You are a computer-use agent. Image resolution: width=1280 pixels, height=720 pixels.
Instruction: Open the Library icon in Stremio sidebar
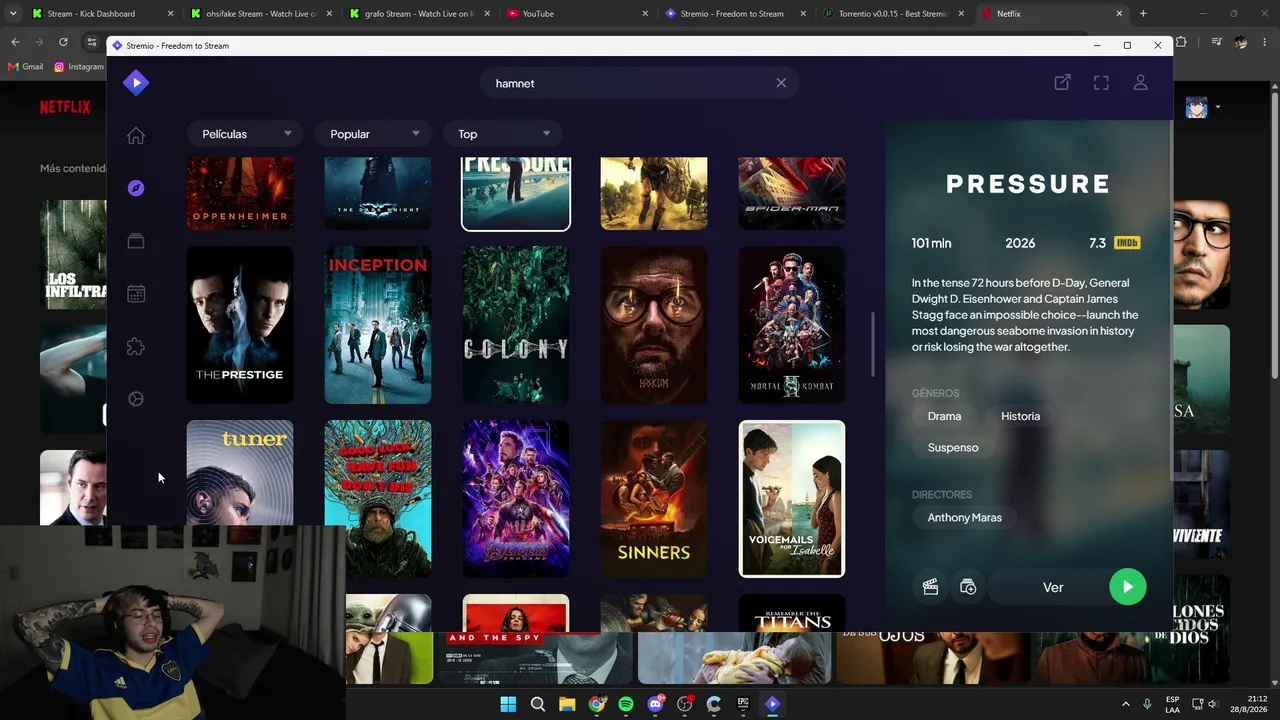[136, 241]
